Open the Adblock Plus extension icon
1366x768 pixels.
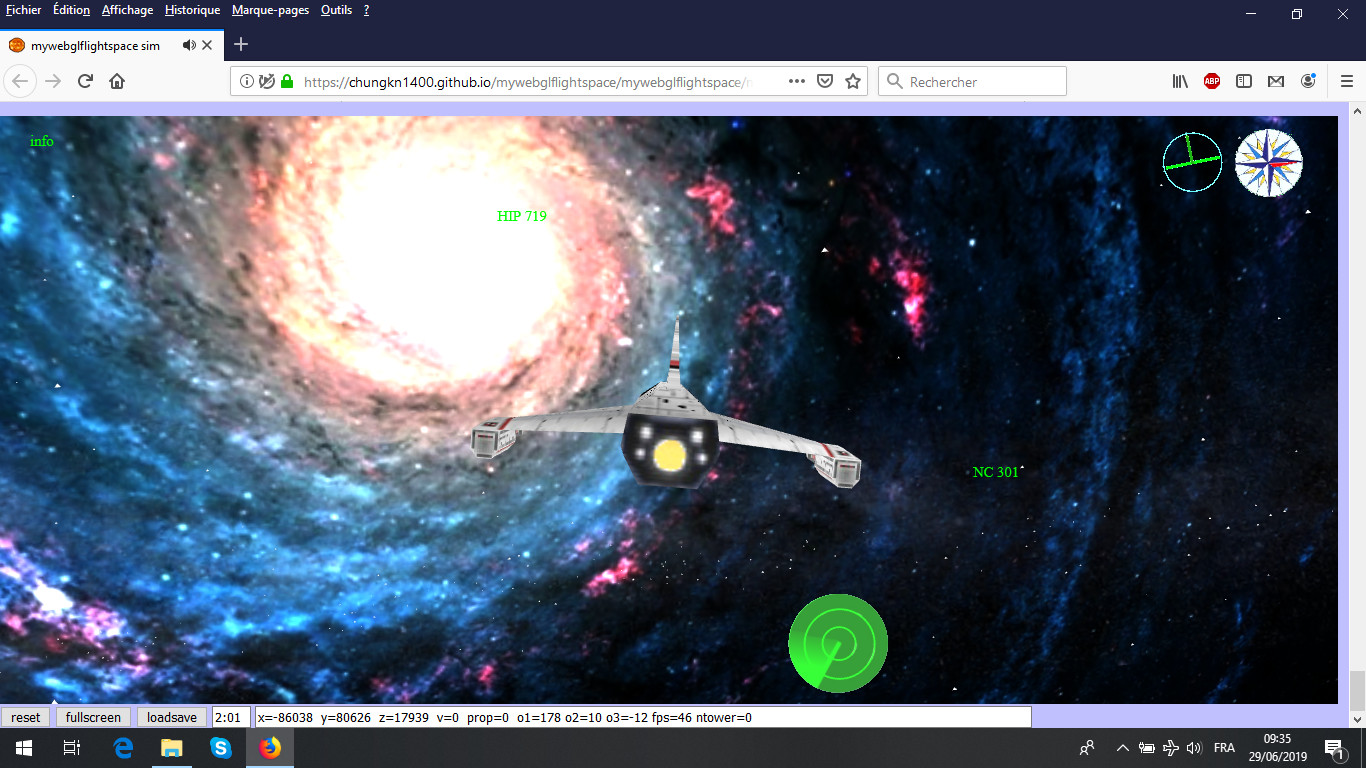[1211, 81]
